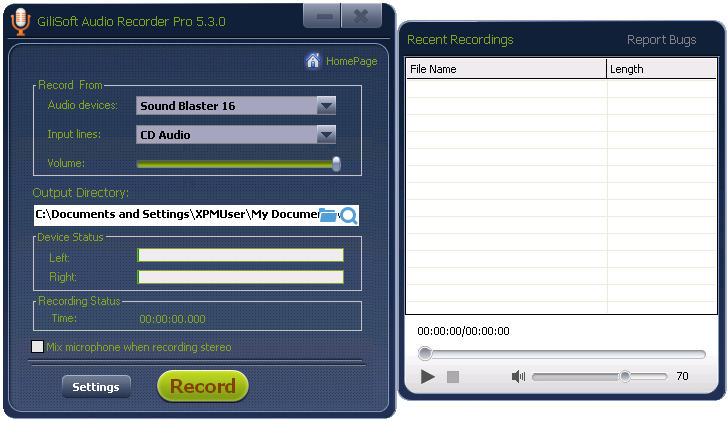Image resolution: width=728 pixels, height=421 pixels.
Task: Close the GiliSoft Audio Recorder window
Action: [x=361, y=16]
